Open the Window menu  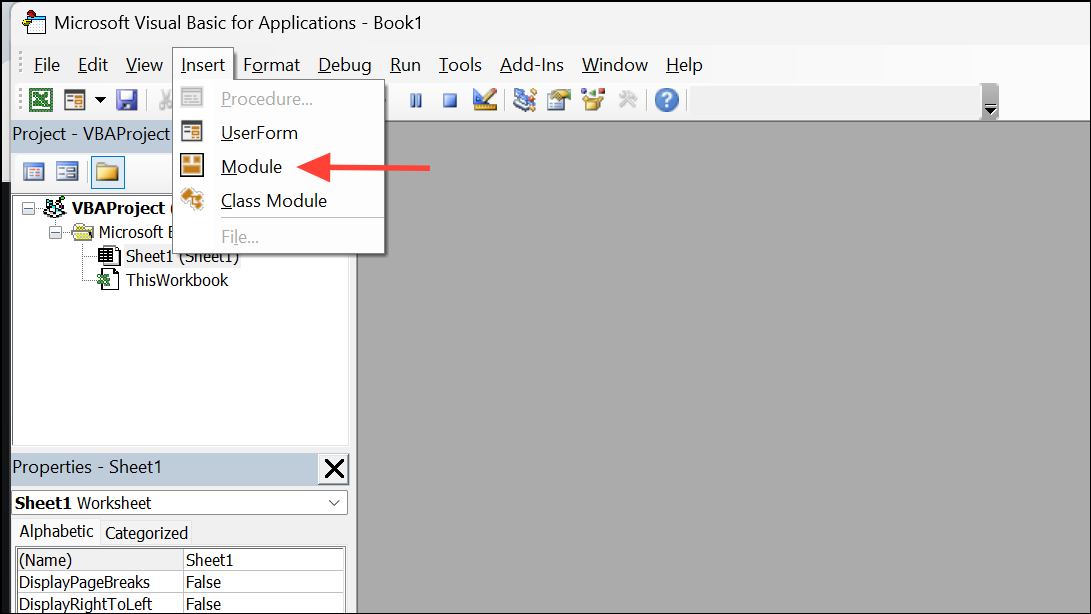614,65
